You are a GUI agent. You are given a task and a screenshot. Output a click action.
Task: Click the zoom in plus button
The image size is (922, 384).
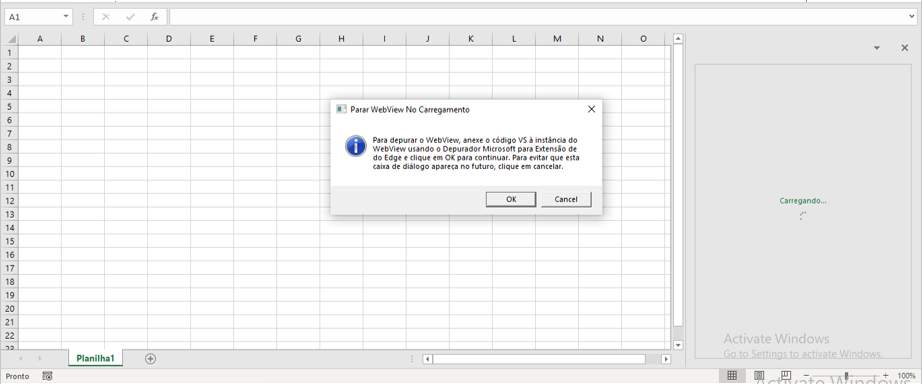pos(886,375)
